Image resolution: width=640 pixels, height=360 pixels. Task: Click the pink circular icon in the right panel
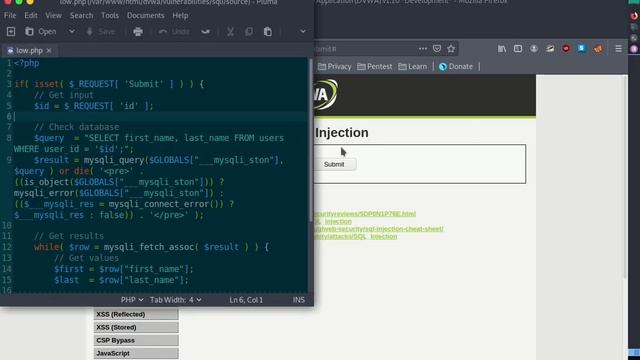click(634, 49)
